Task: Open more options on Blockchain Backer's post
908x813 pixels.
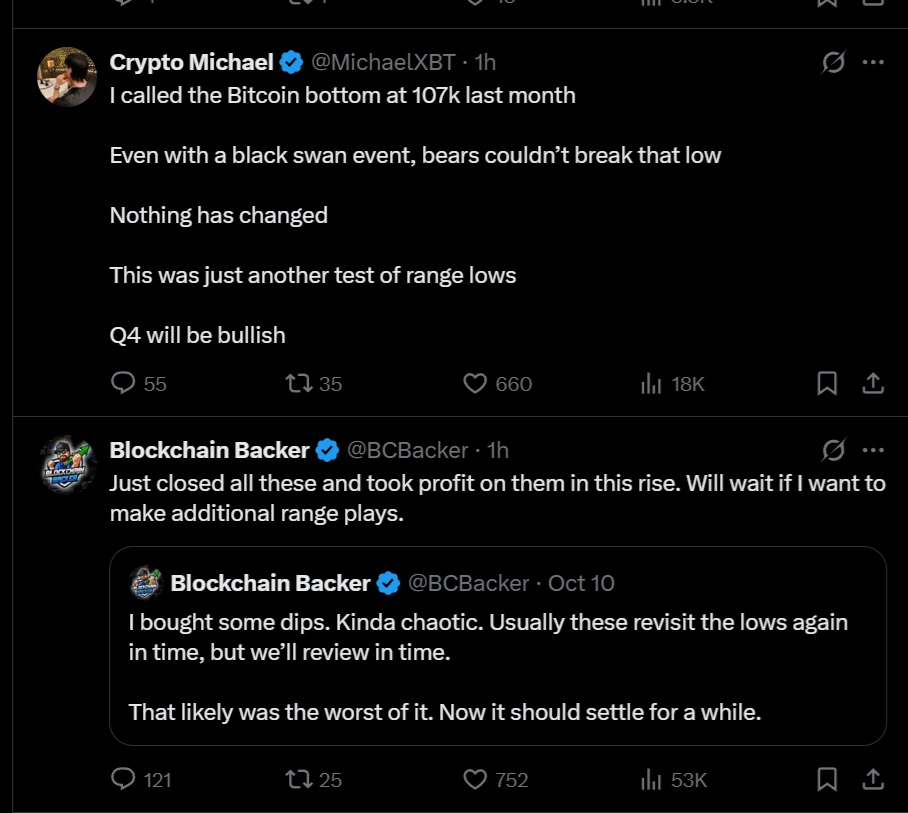Action: (873, 450)
